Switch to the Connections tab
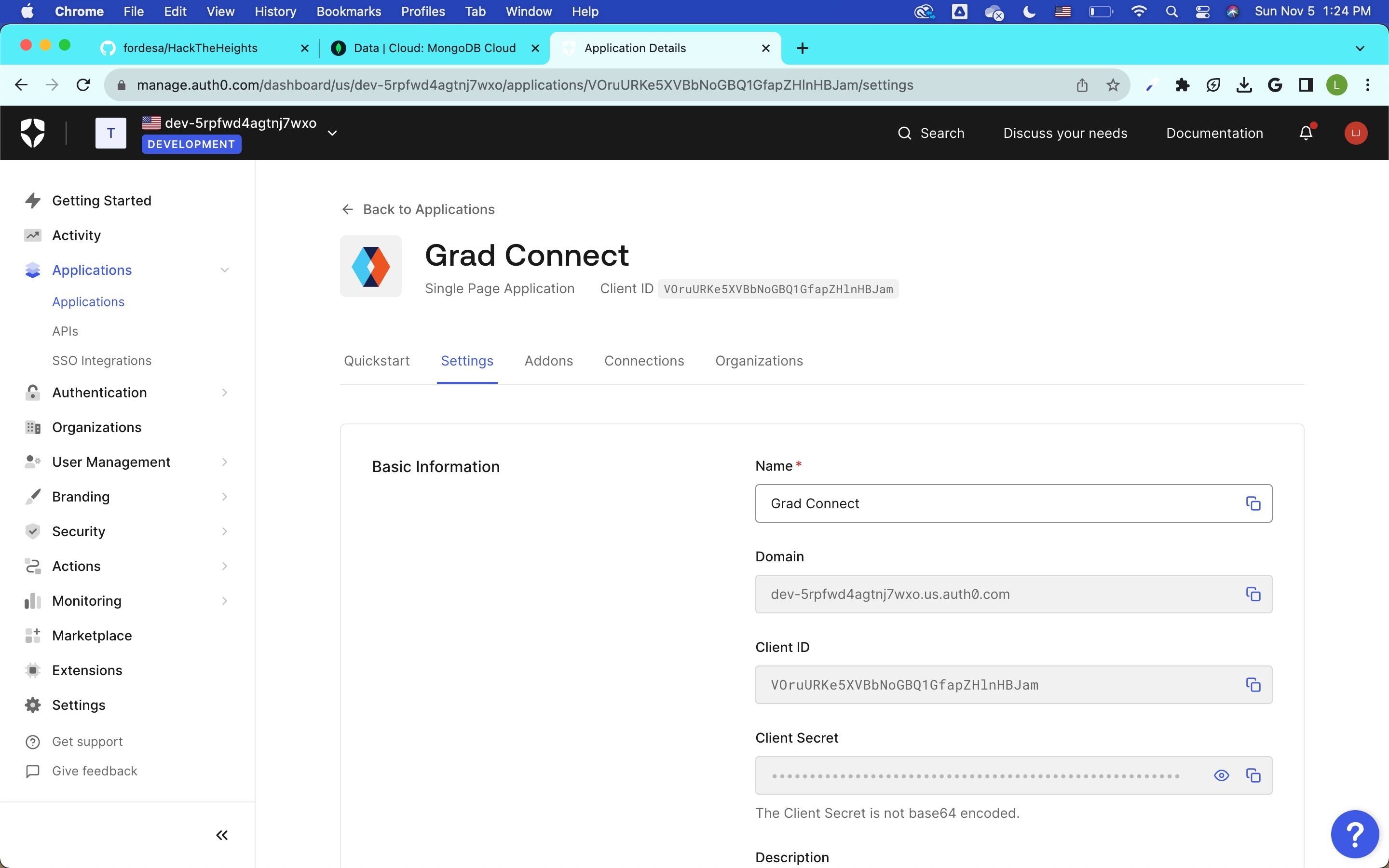Screen dimensions: 1389x868 coord(644,361)
